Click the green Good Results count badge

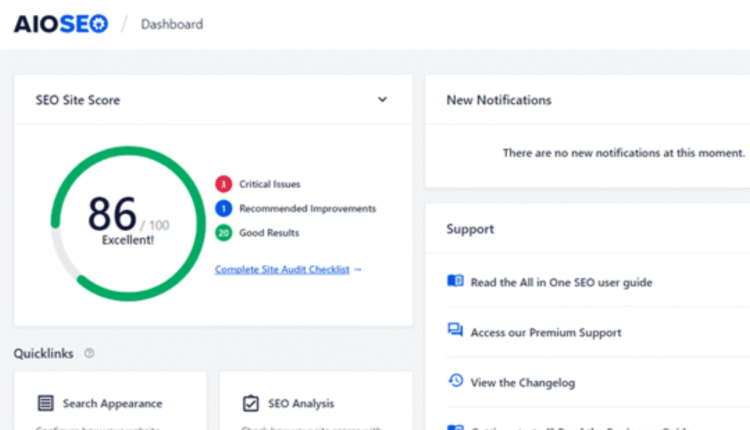(223, 233)
